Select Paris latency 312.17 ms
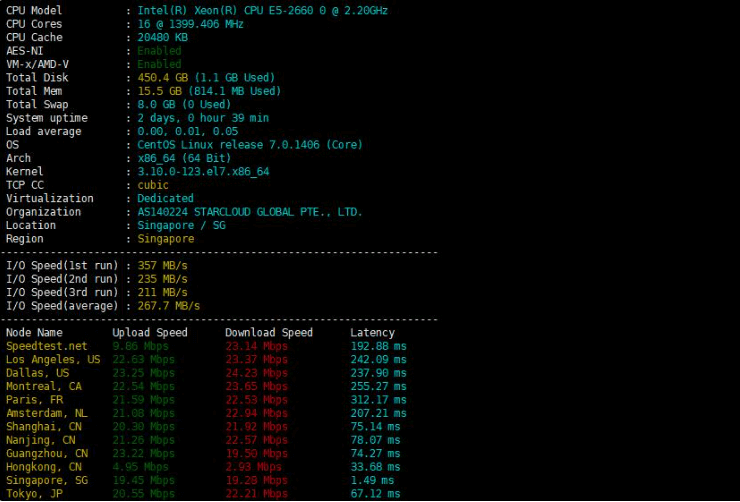 coord(378,400)
